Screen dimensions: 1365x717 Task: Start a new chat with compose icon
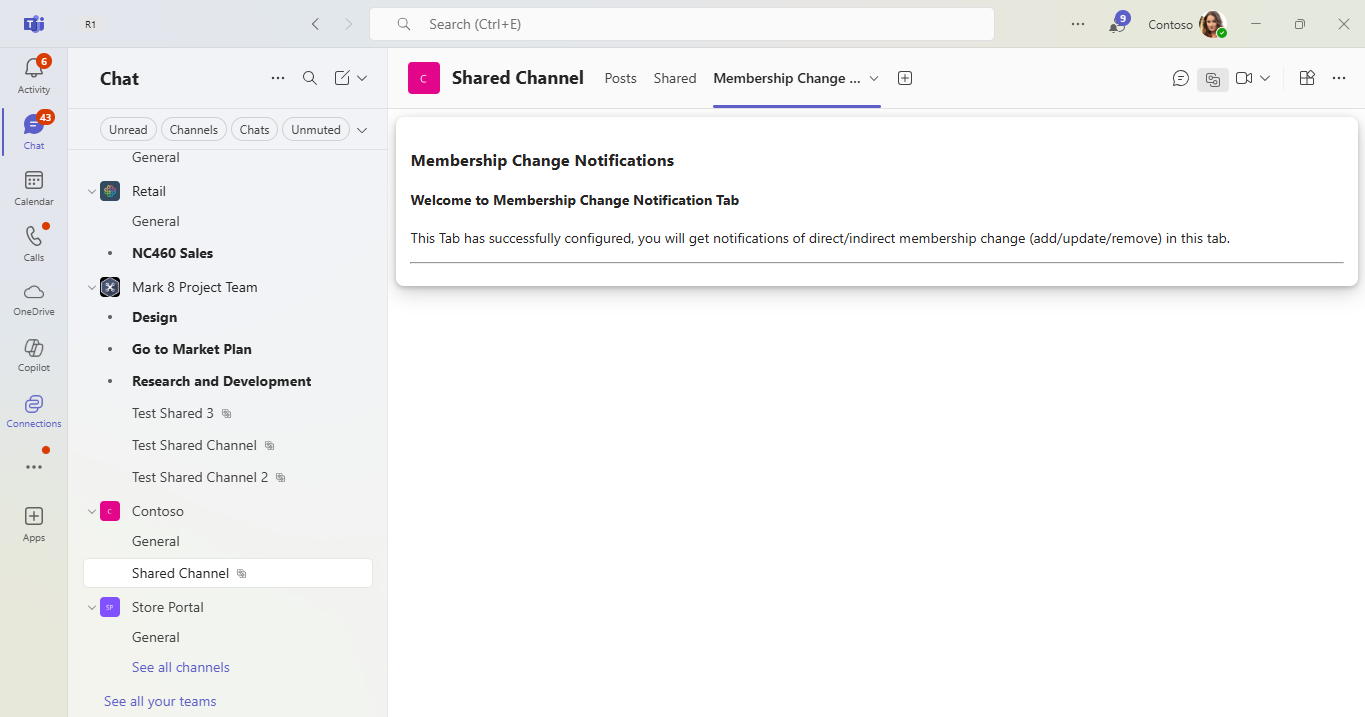point(342,78)
